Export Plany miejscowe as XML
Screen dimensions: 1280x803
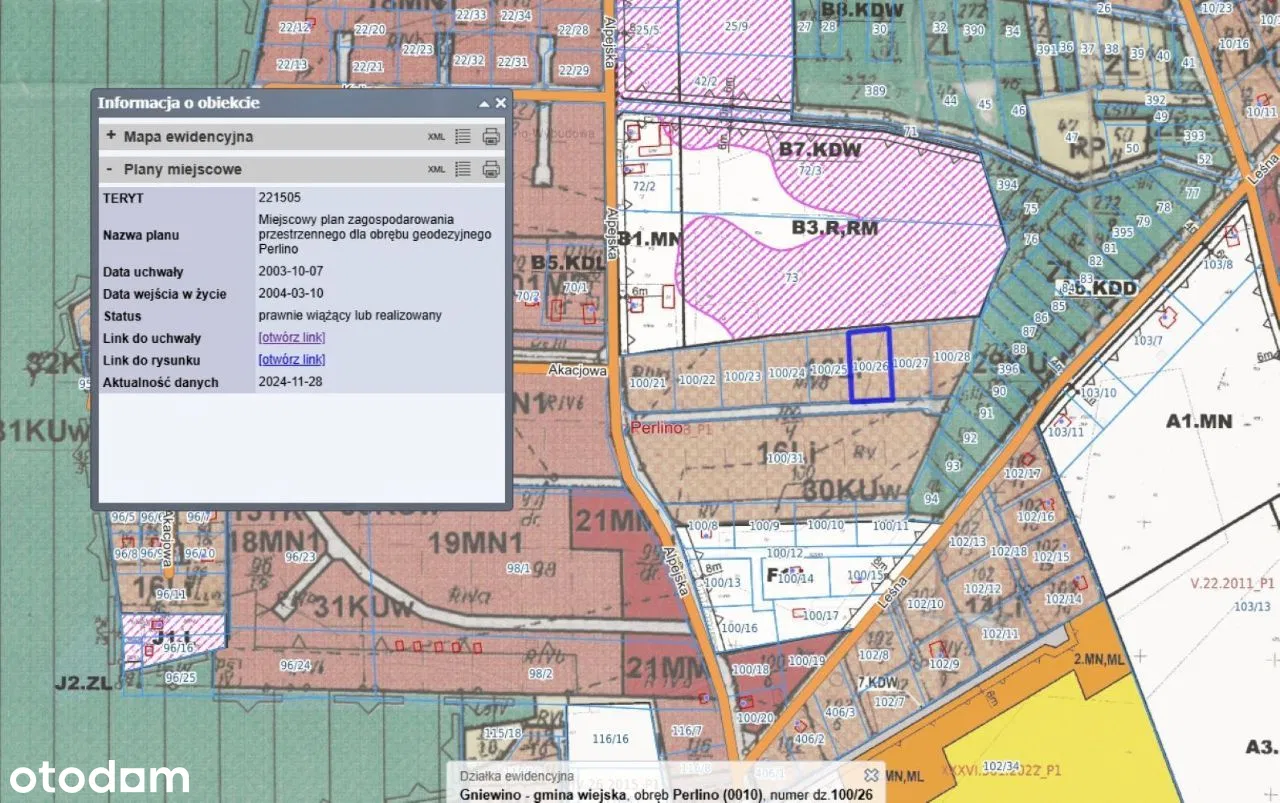click(436, 170)
